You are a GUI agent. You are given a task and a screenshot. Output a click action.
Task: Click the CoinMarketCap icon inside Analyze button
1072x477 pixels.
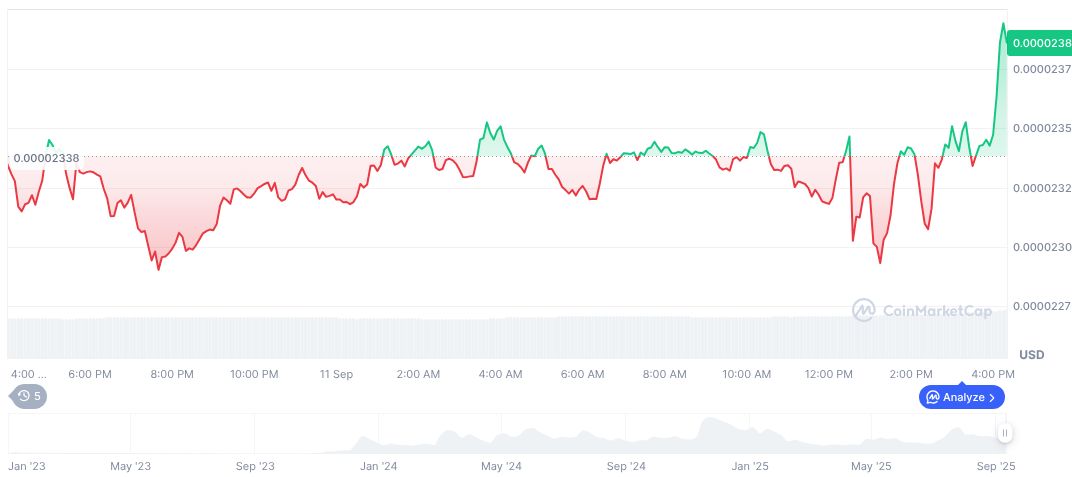coord(932,397)
